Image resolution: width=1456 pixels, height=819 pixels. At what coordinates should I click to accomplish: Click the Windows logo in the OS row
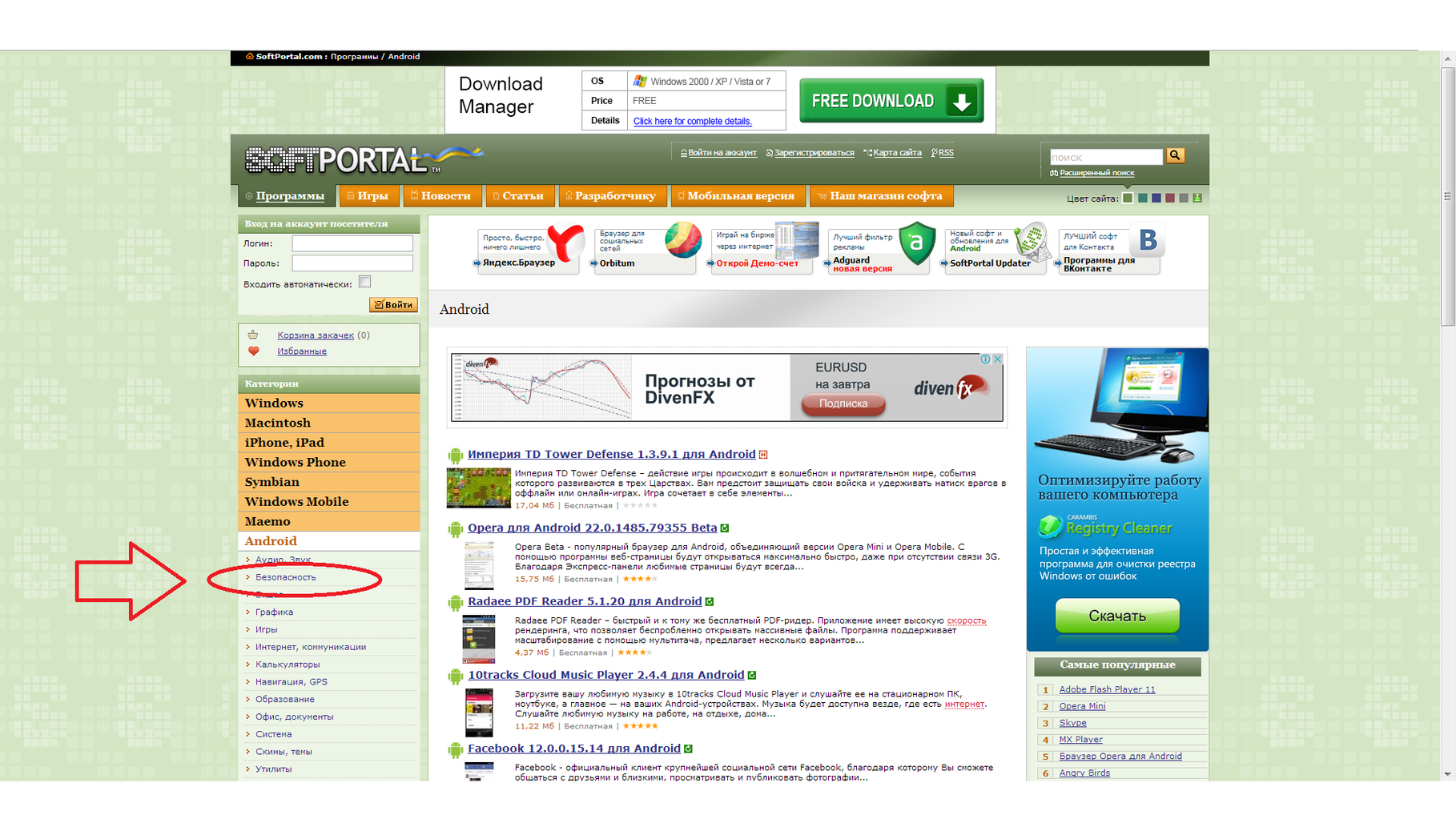[x=640, y=81]
